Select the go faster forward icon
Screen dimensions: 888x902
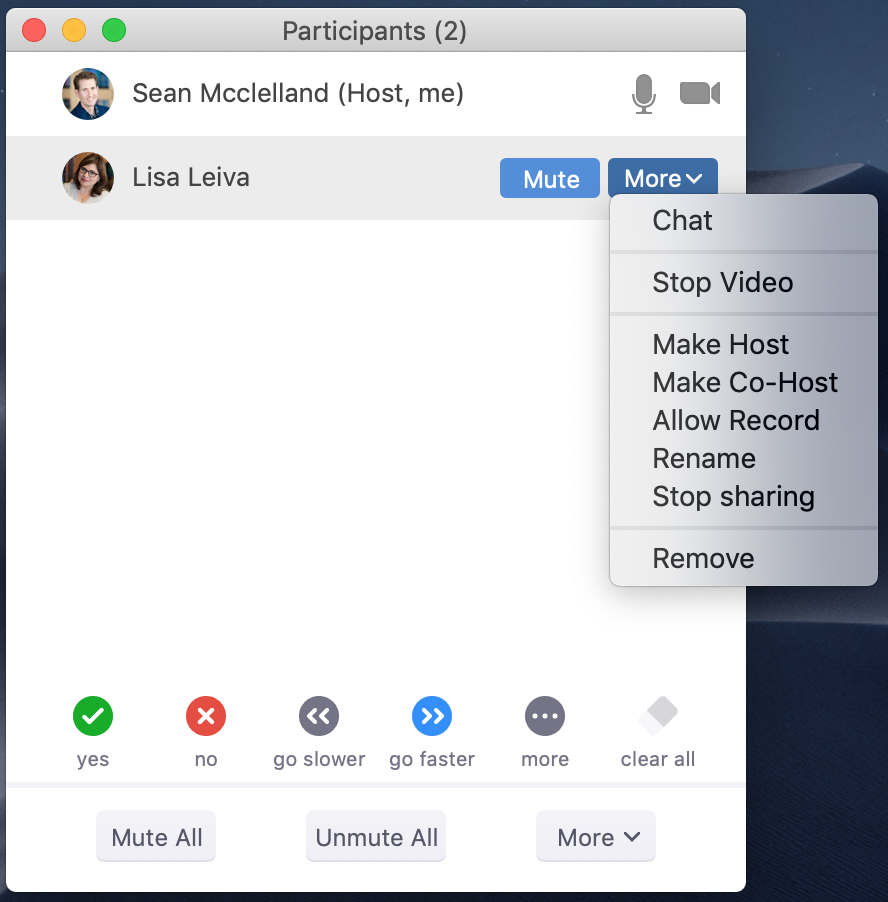(x=432, y=716)
